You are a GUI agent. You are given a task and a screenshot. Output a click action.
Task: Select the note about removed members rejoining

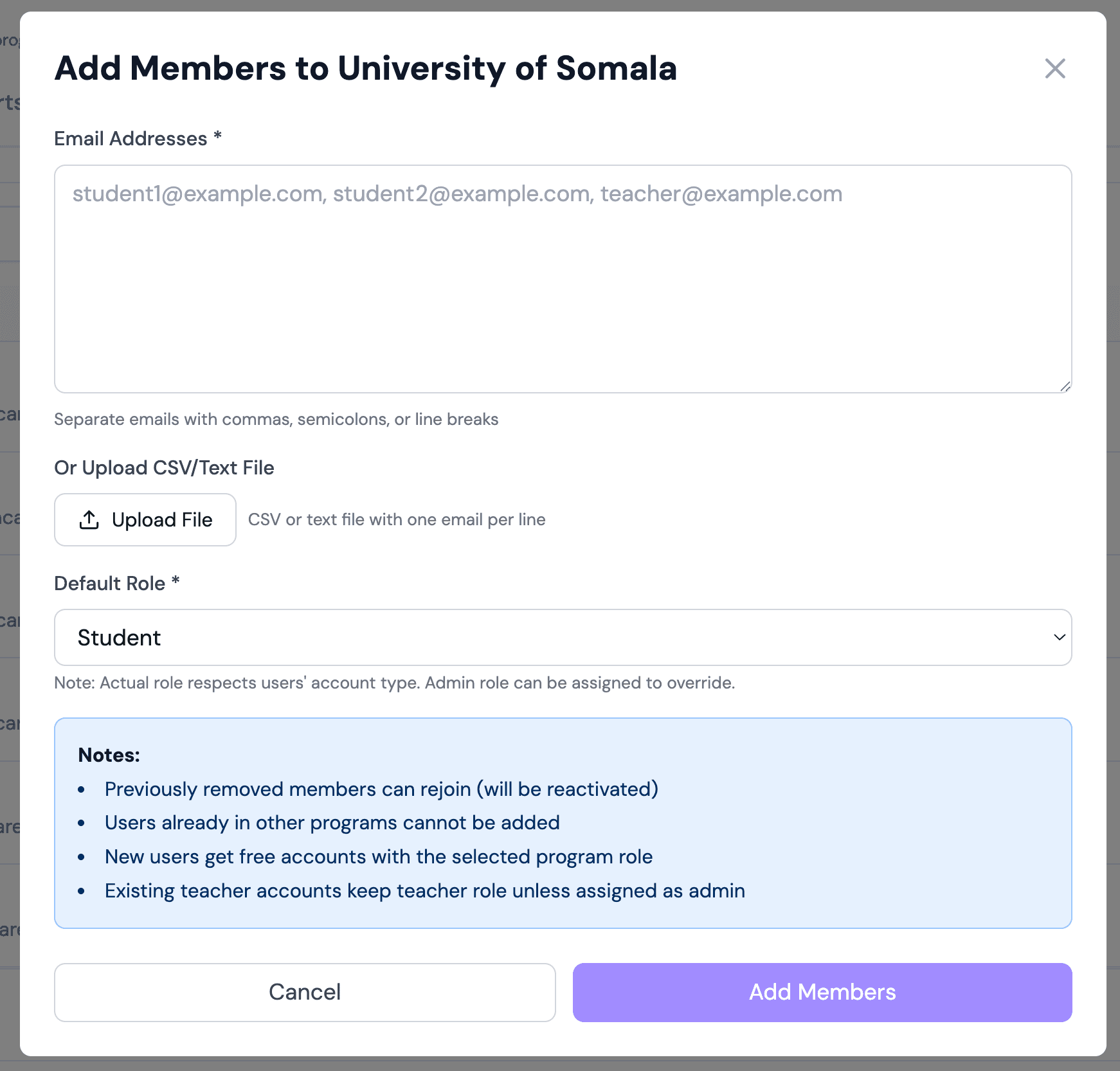point(381,789)
